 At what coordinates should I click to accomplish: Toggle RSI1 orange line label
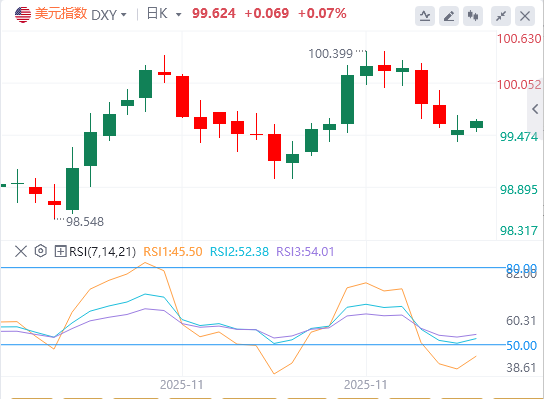(172, 252)
